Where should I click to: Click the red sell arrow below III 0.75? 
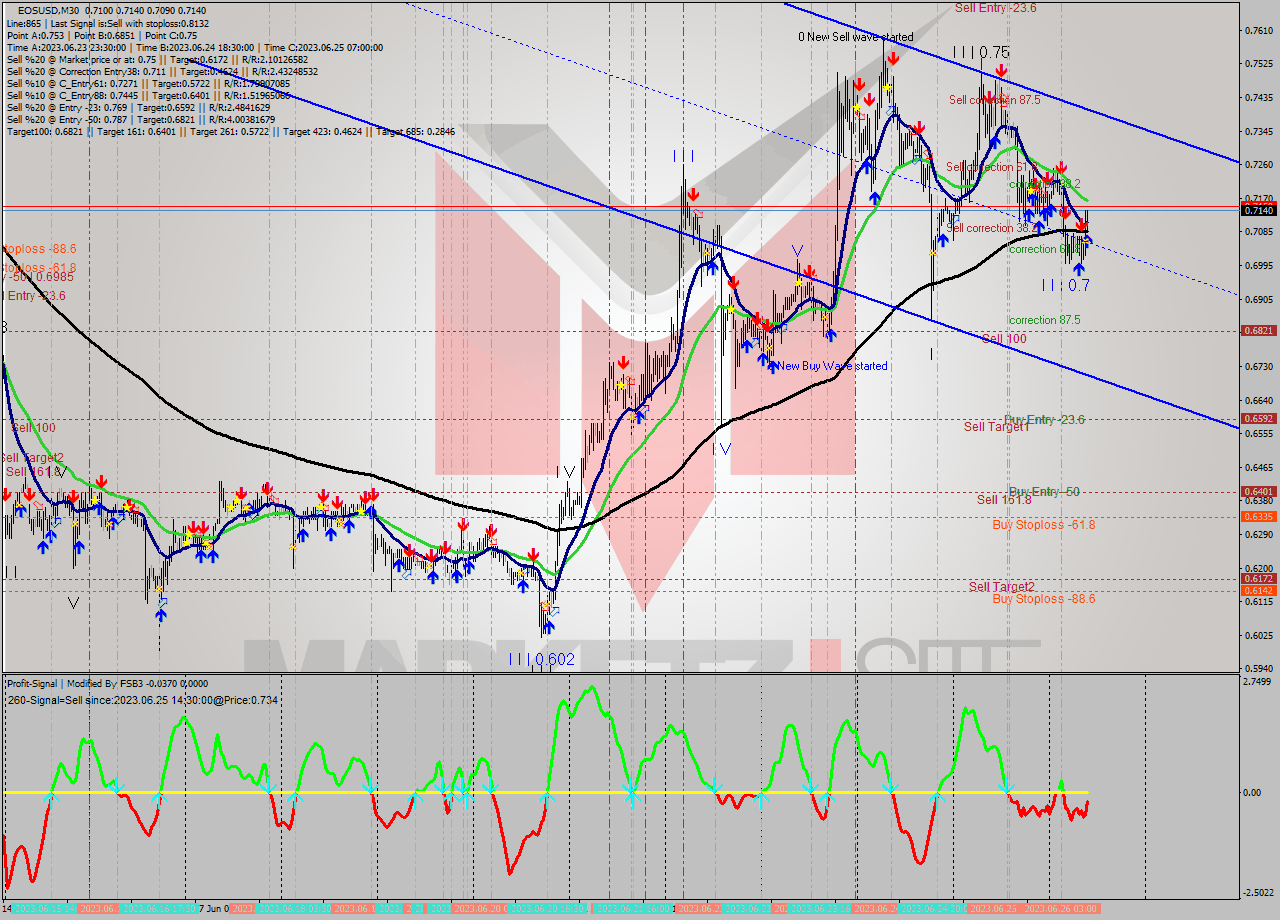point(1001,72)
